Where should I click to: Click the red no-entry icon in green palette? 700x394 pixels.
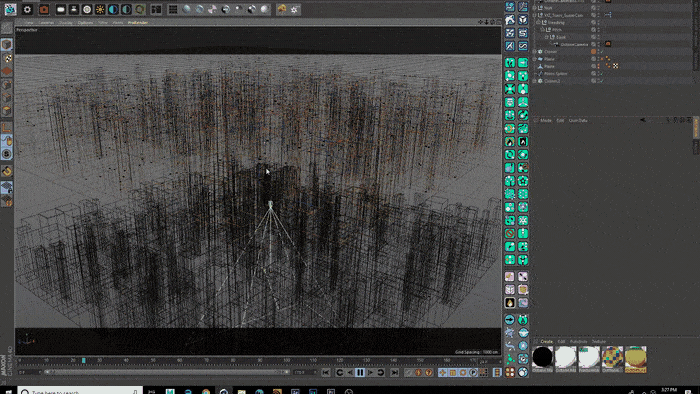click(x=510, y=233)
